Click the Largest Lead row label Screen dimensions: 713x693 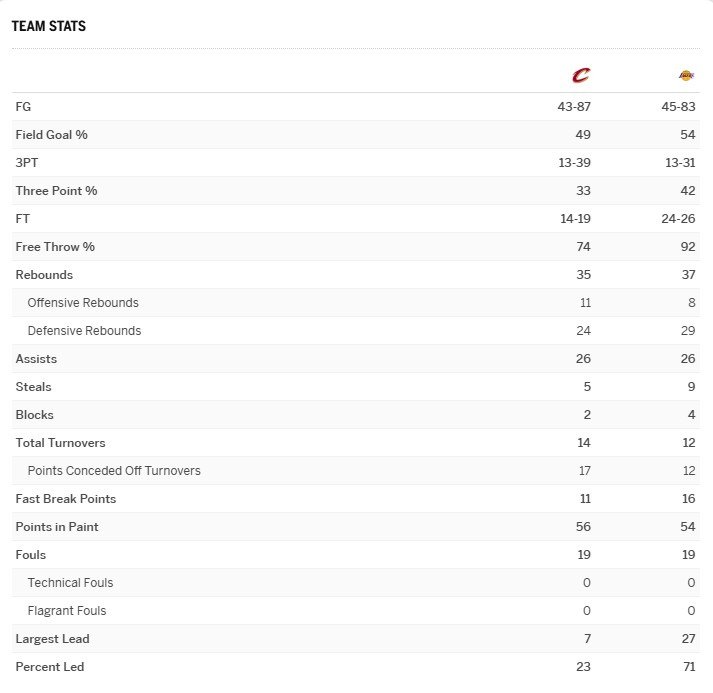click(x=52, y=639)
